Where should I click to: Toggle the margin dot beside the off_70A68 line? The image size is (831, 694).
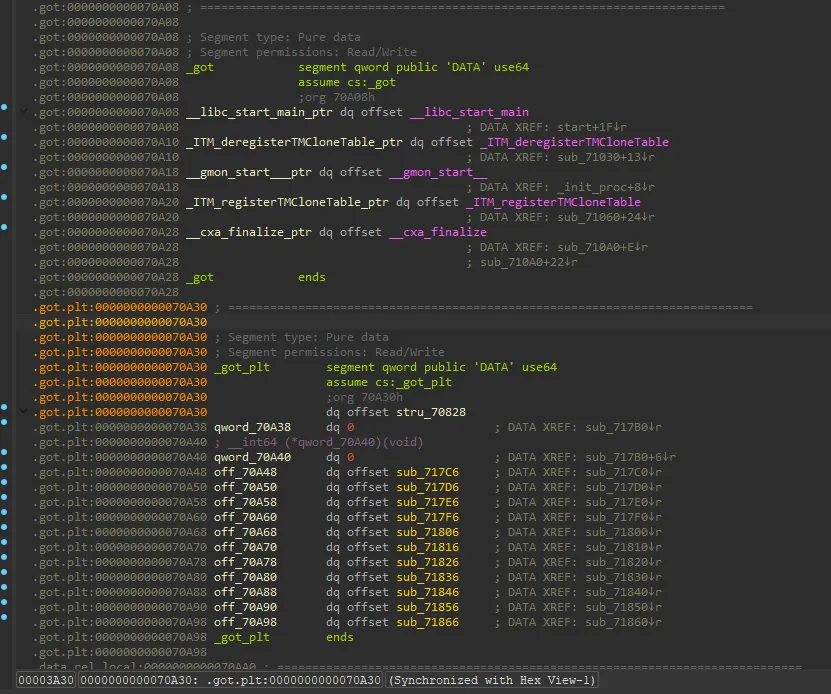pos(4,527)
